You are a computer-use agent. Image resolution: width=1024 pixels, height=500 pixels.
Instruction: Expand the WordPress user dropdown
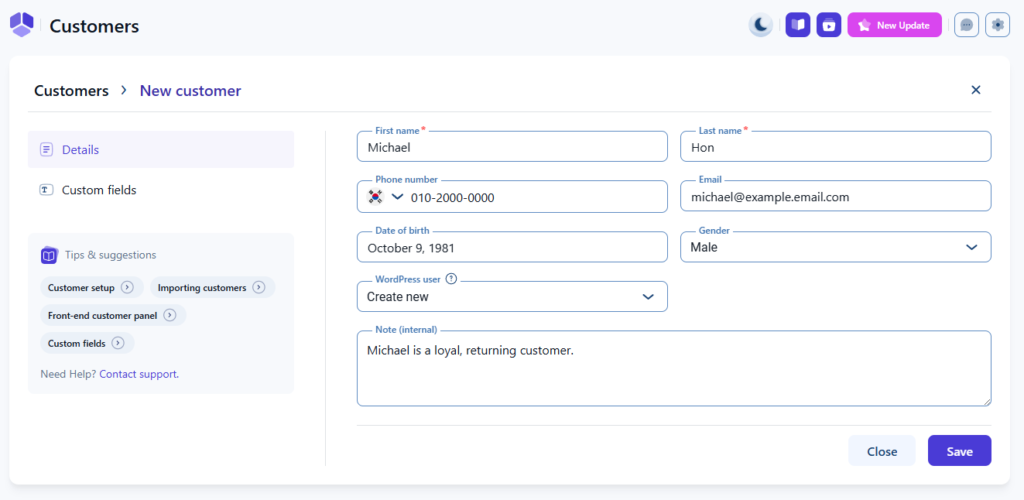648,297
